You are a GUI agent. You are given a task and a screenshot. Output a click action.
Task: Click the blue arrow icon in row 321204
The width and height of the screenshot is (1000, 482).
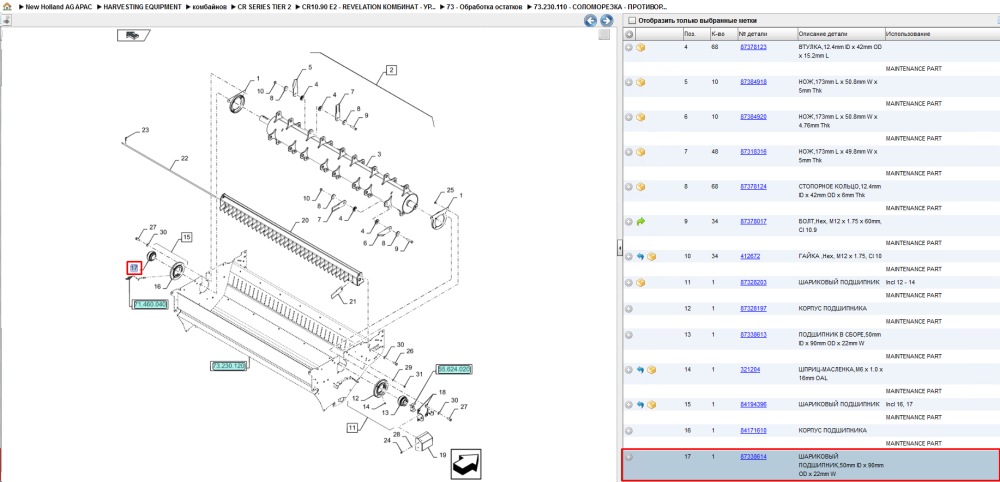click(641, 370)
